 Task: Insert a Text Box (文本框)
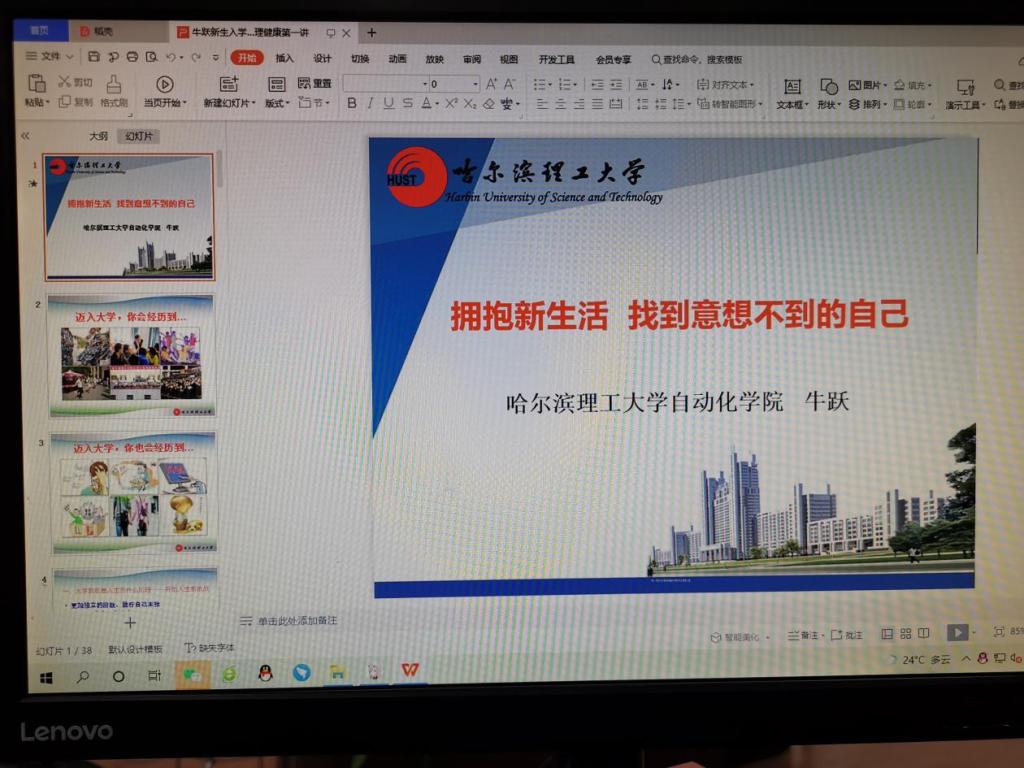click(x=792, y=87)
